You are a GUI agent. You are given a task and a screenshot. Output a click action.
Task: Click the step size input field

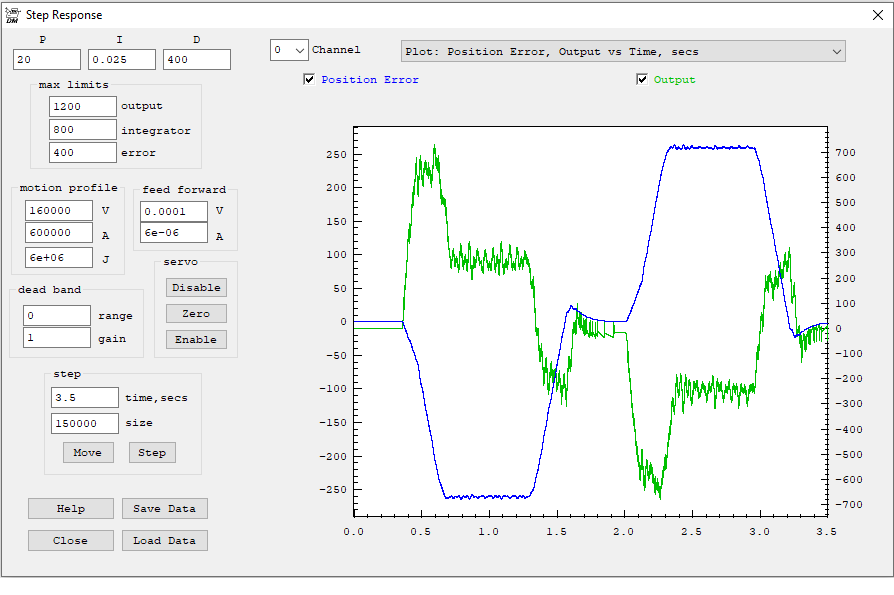coord(85,424)
